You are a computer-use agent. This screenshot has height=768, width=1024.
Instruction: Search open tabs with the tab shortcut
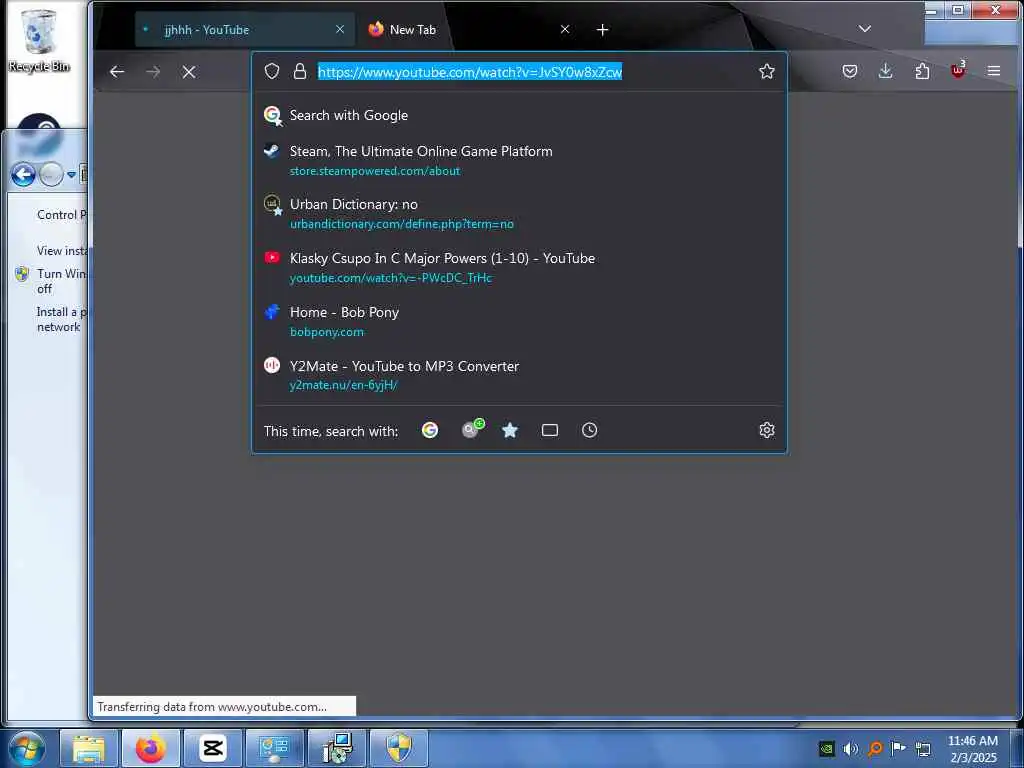[550, 430]
